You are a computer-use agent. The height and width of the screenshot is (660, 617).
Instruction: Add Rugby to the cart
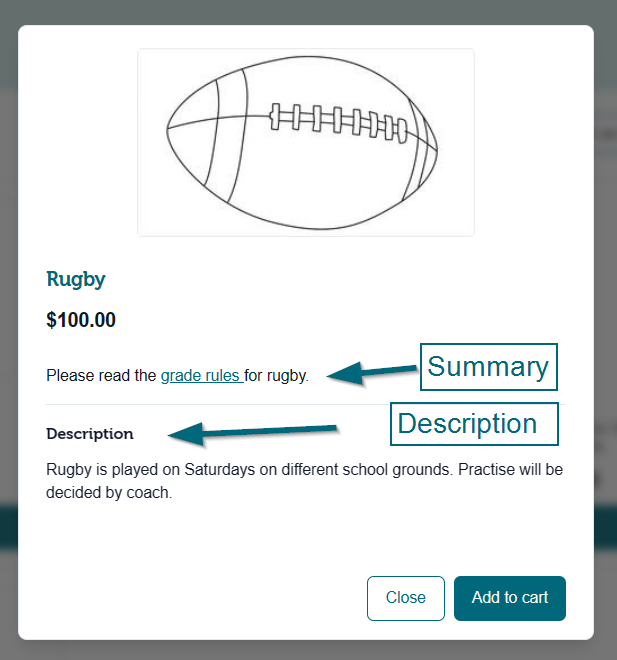510,598
